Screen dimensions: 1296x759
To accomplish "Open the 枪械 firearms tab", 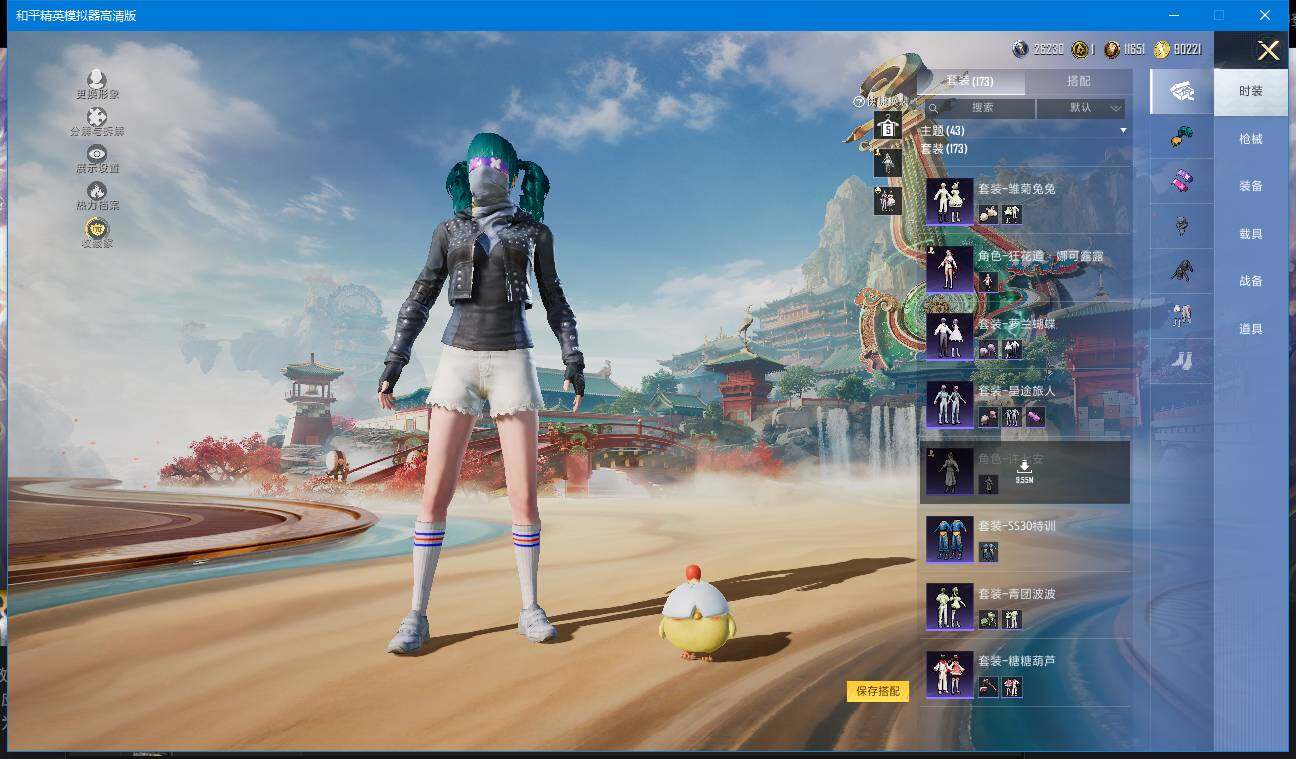I will pos(1250,139).
